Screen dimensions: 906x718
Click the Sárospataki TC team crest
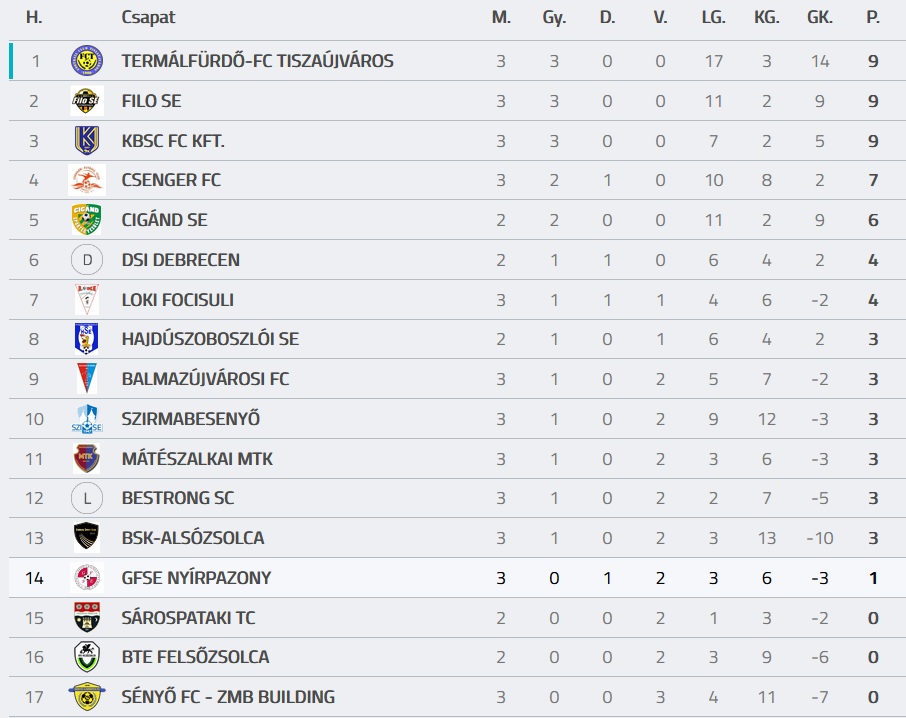87,617
